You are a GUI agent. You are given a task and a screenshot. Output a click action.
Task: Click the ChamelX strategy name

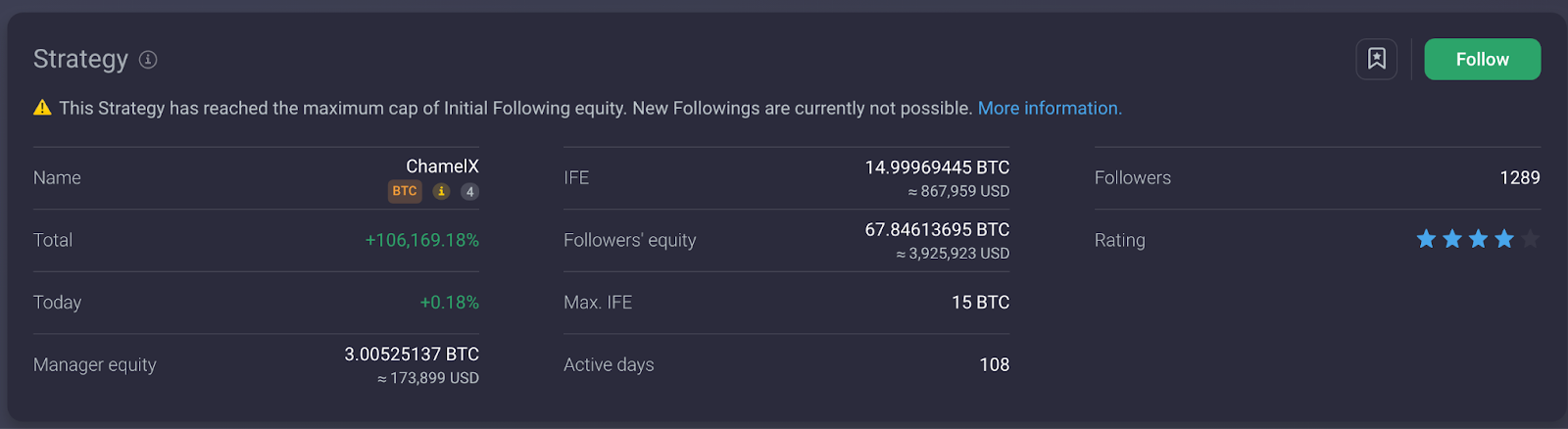(442, 167)
